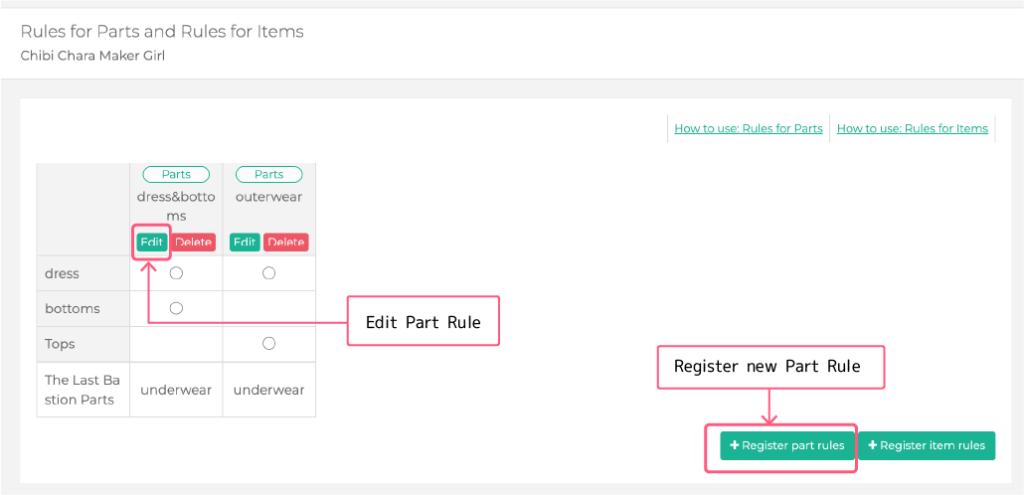Select the circle for dress under outerwear
The width and height of the screenshot is (1024, 495).
pos(269,273)
